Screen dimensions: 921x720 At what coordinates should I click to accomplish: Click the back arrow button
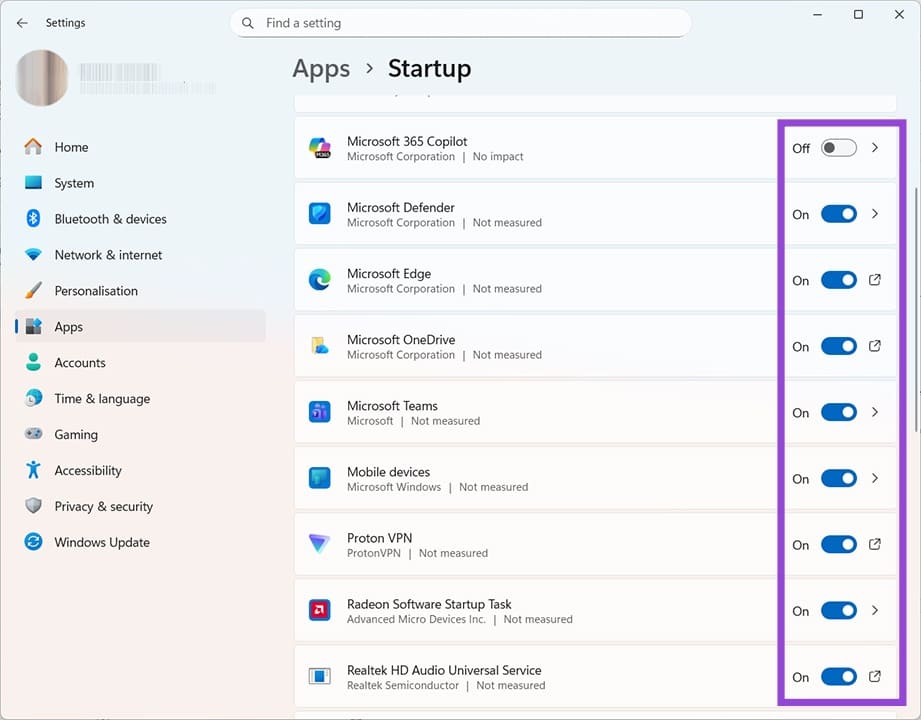coord(22,22)
